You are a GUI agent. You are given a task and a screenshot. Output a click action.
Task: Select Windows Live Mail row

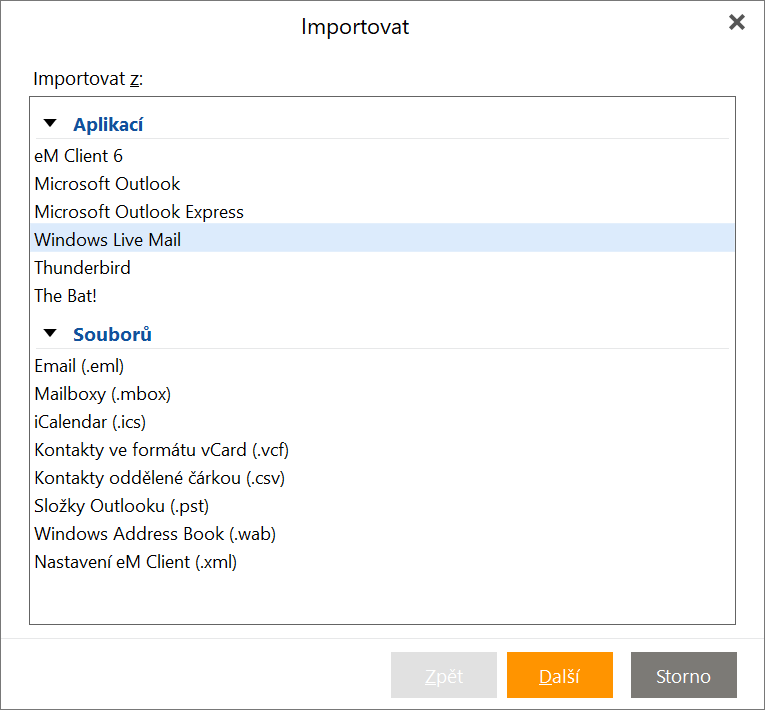pyautogui.click(x=382, y=238)
